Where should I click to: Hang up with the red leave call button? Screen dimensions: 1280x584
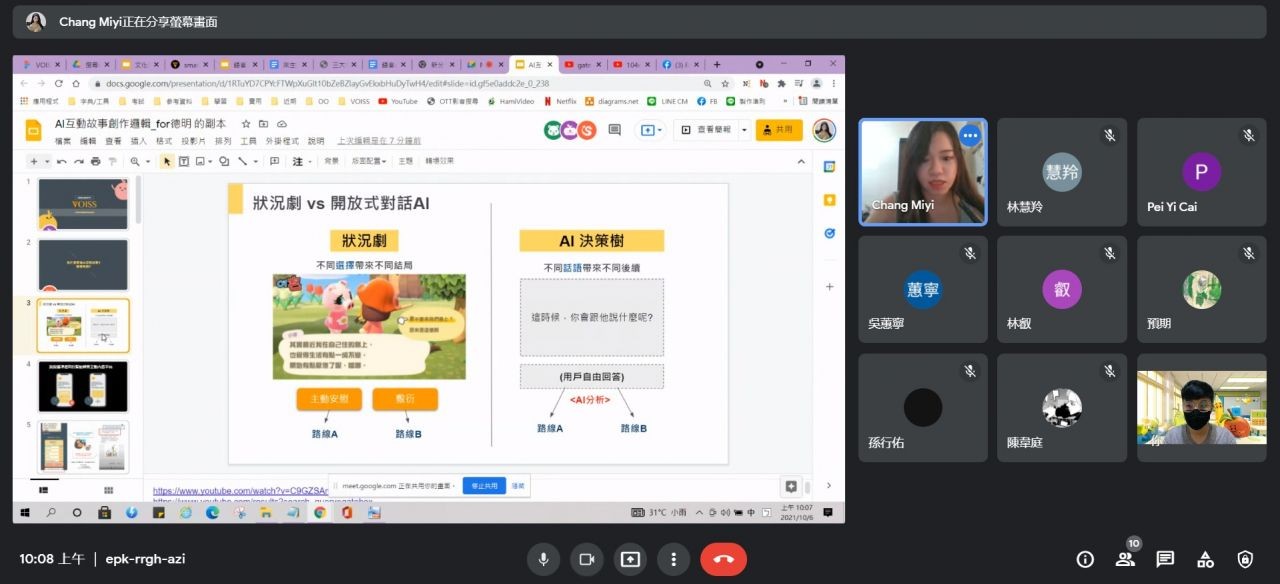(723, 559)
